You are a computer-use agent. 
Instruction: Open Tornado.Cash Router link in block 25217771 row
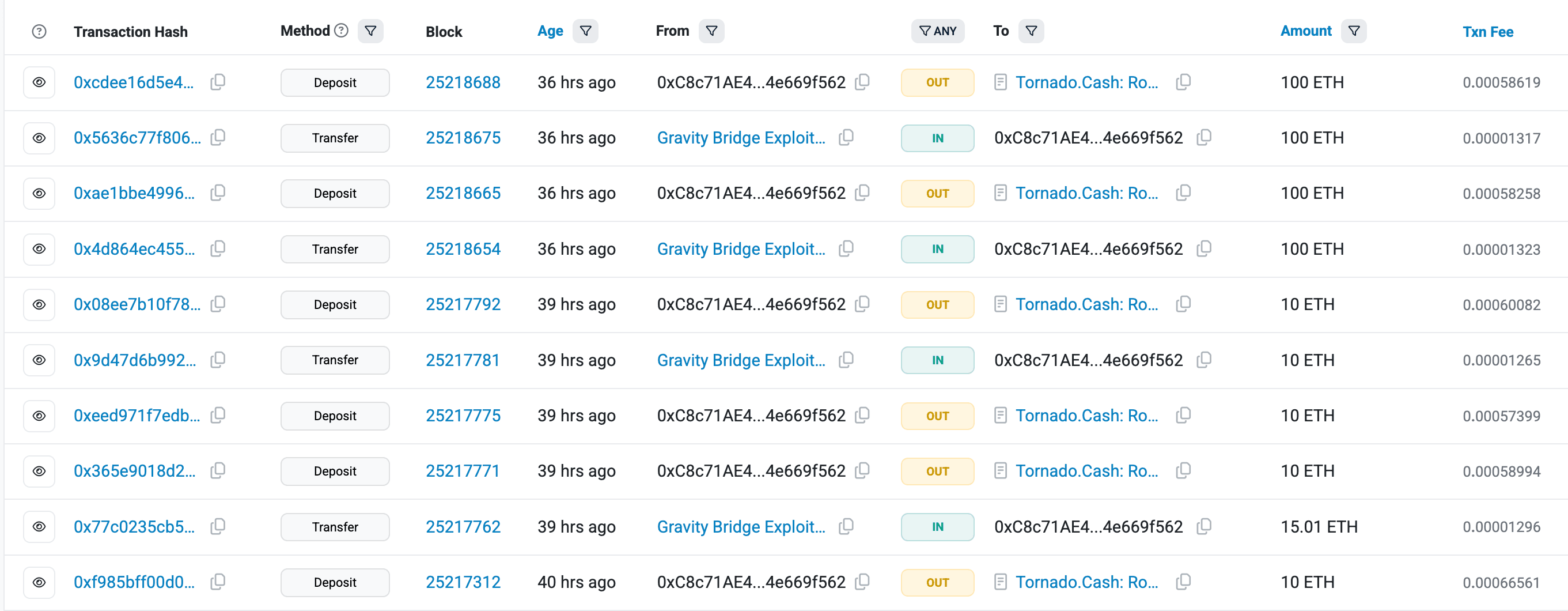[x=1086, y=471]
